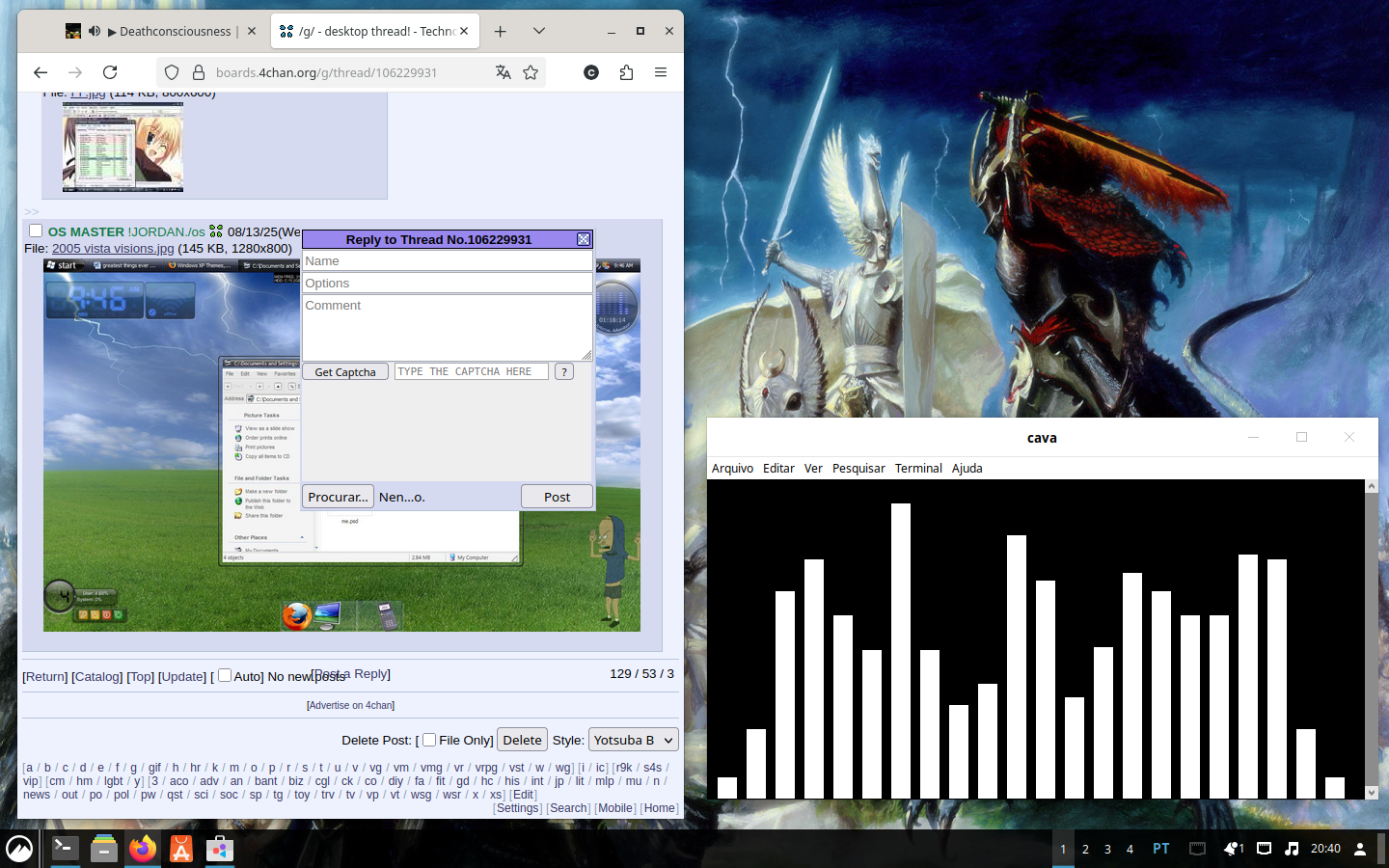Viewport: 1389px width, 868px height.
Task: Open the Firefox extensions puzzle icon
Action: [x=626, y=72]
